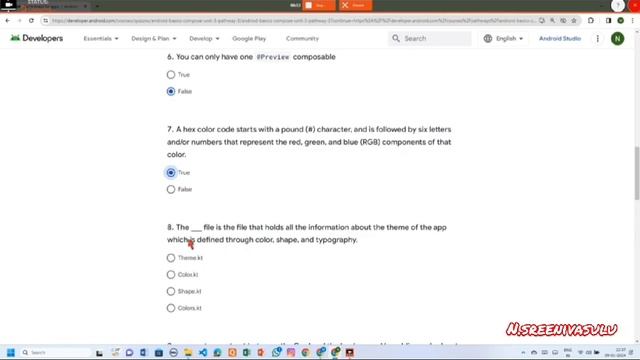
Task: Open the PowerPoint icon in taskbar
Action: [x=261, y=352]
